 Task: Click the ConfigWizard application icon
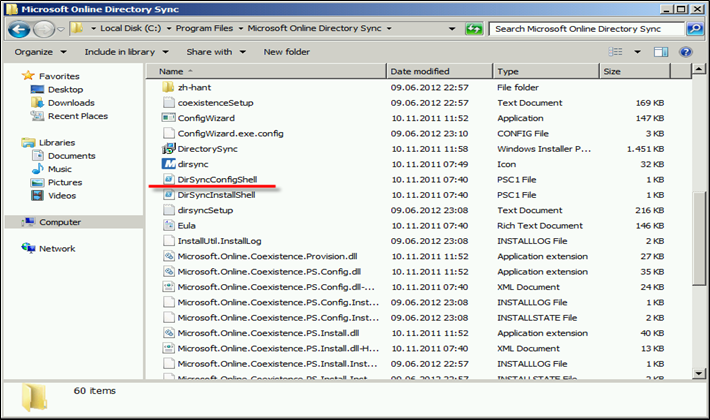(168, 118)
